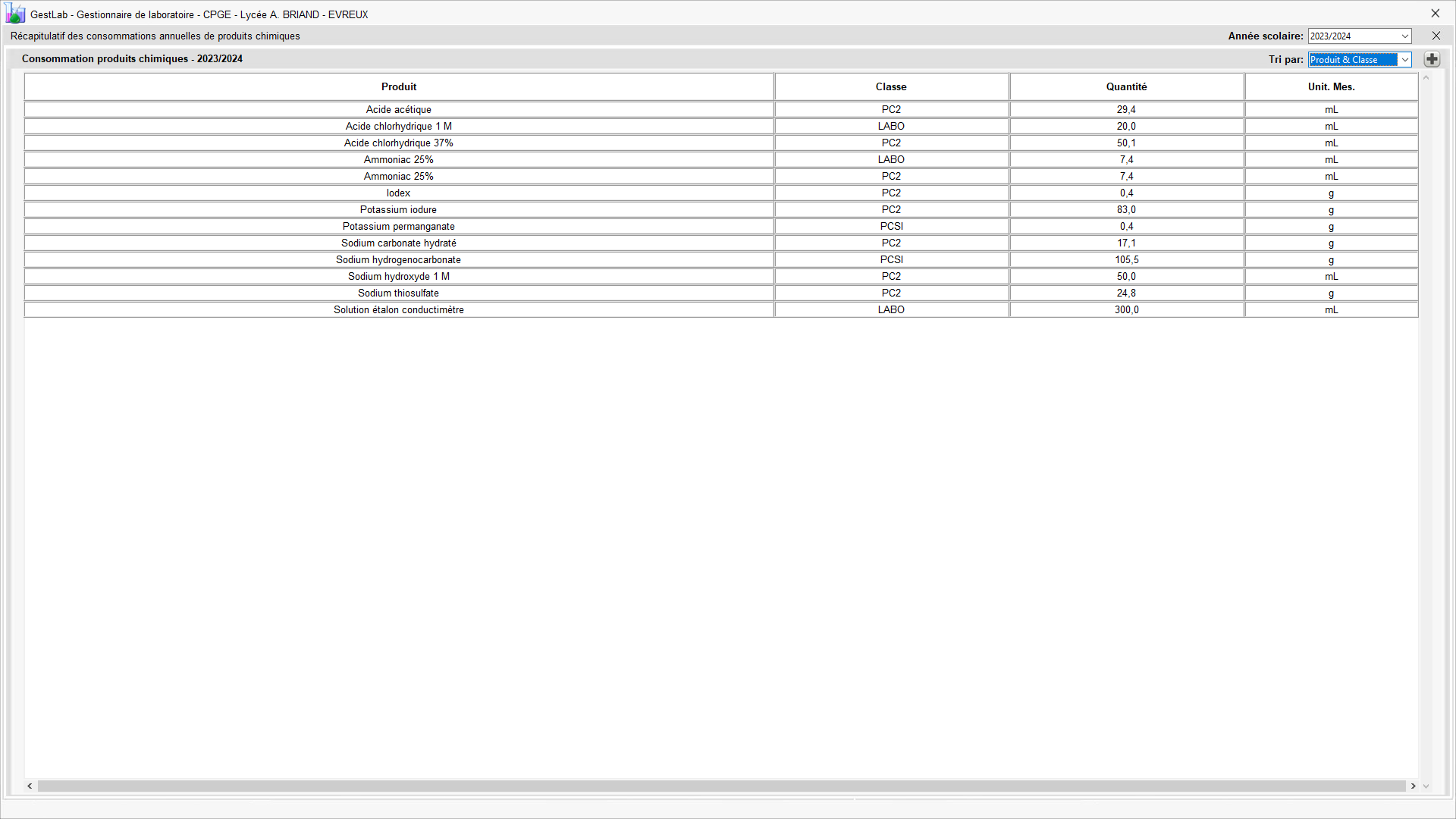
Task: Click the Unit. Mes. column header
Action: (x=1331, y=86)
